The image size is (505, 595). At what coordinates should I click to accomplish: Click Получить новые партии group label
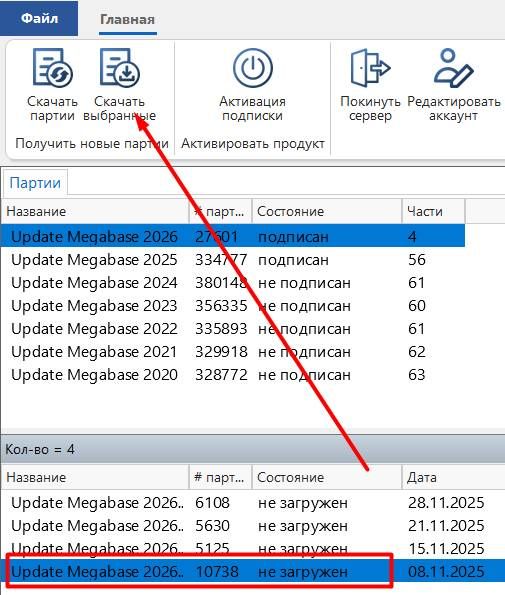92,143
